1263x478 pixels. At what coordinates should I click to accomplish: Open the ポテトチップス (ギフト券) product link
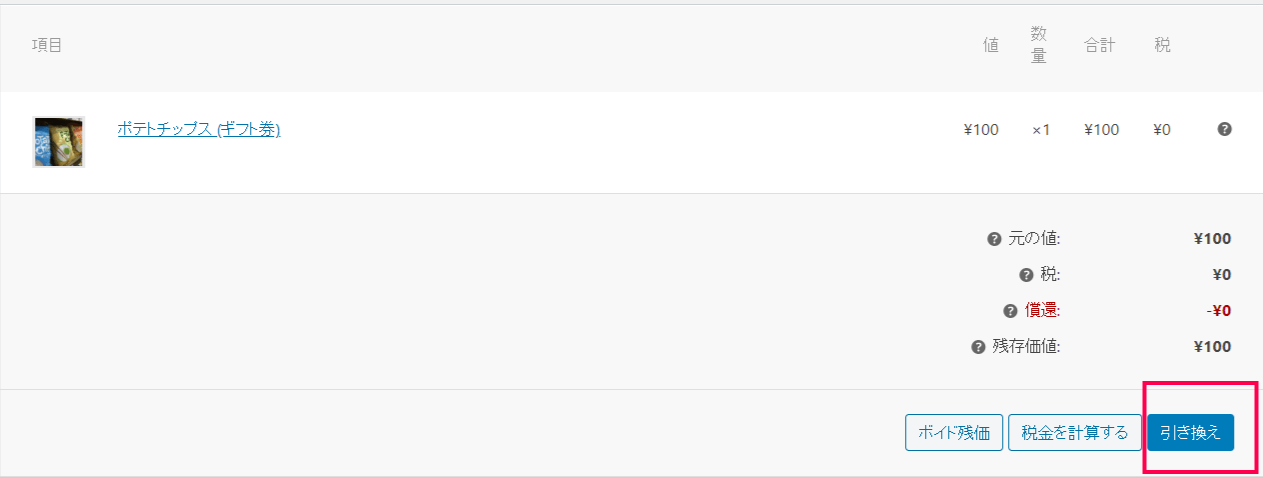[199, 129]
